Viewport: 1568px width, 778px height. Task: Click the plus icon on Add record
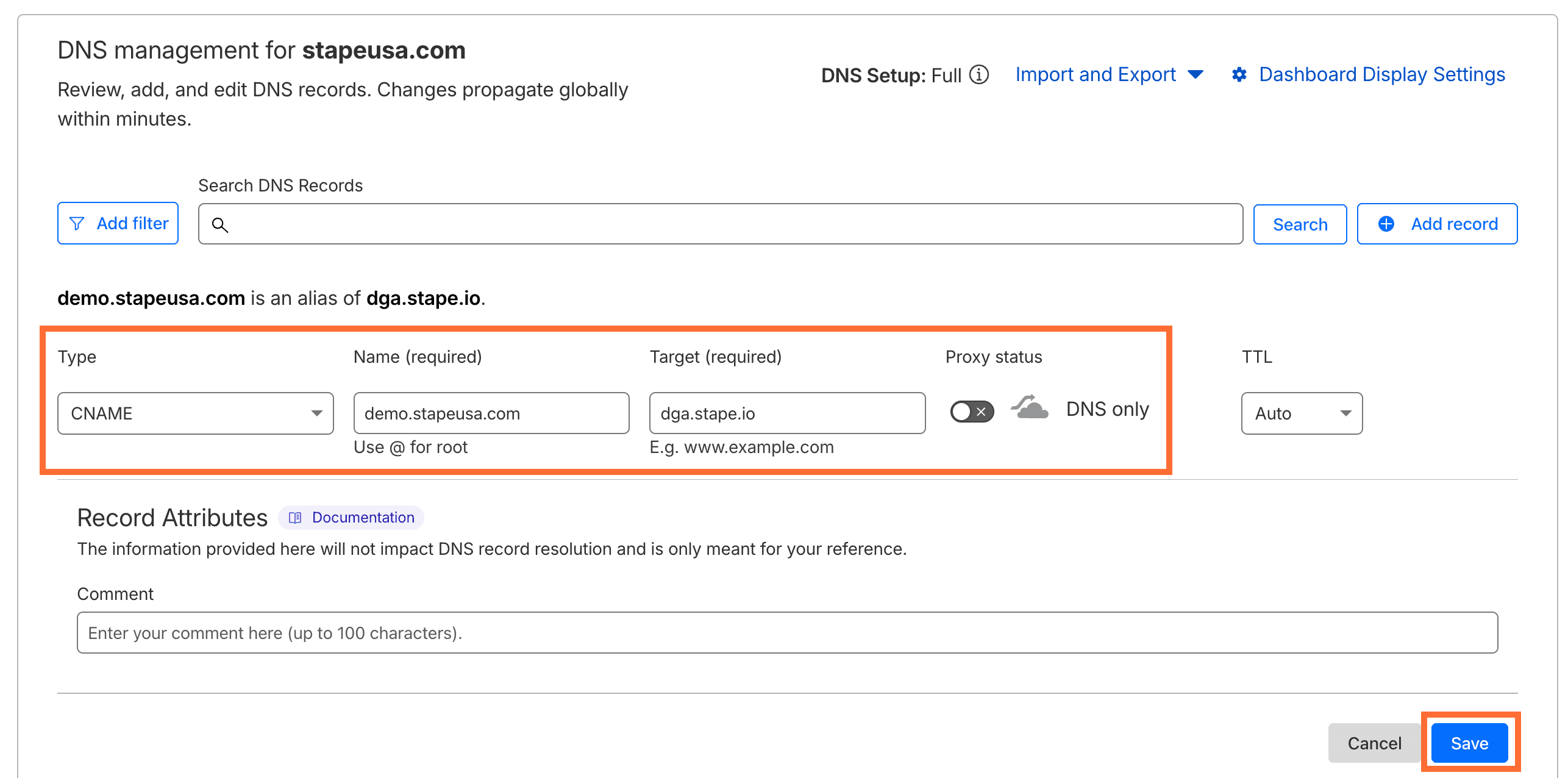pyautogui.click(x=1386, y=224)
